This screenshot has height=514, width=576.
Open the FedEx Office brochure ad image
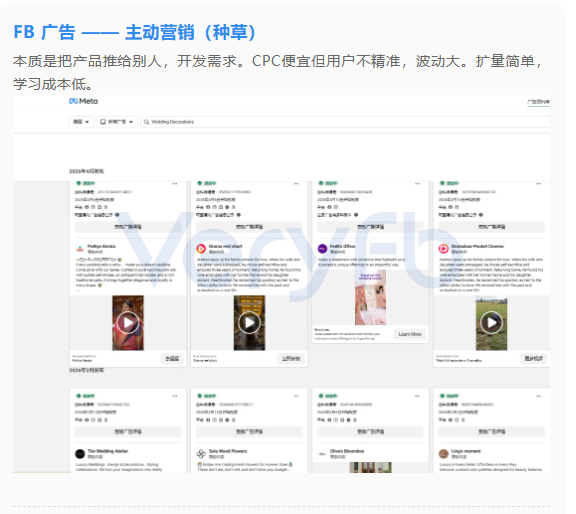[x=370, y=298]
